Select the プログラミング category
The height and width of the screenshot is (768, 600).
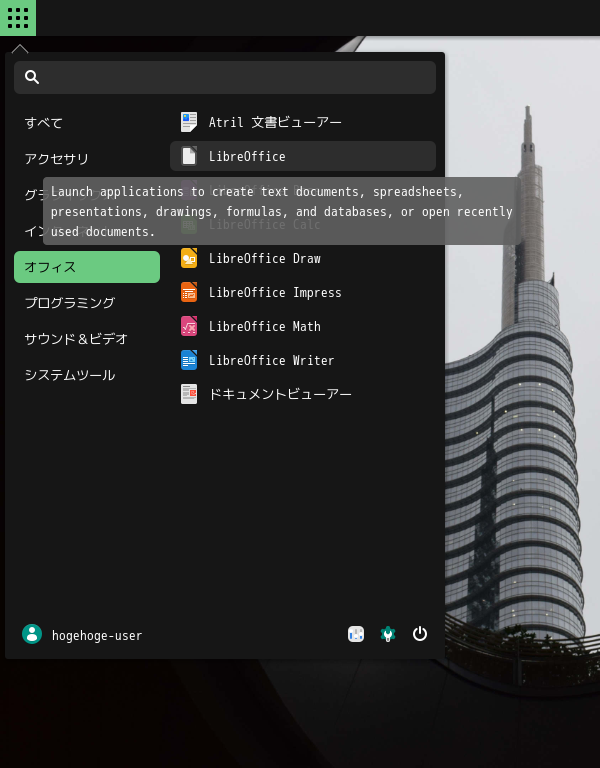(70, 303)
